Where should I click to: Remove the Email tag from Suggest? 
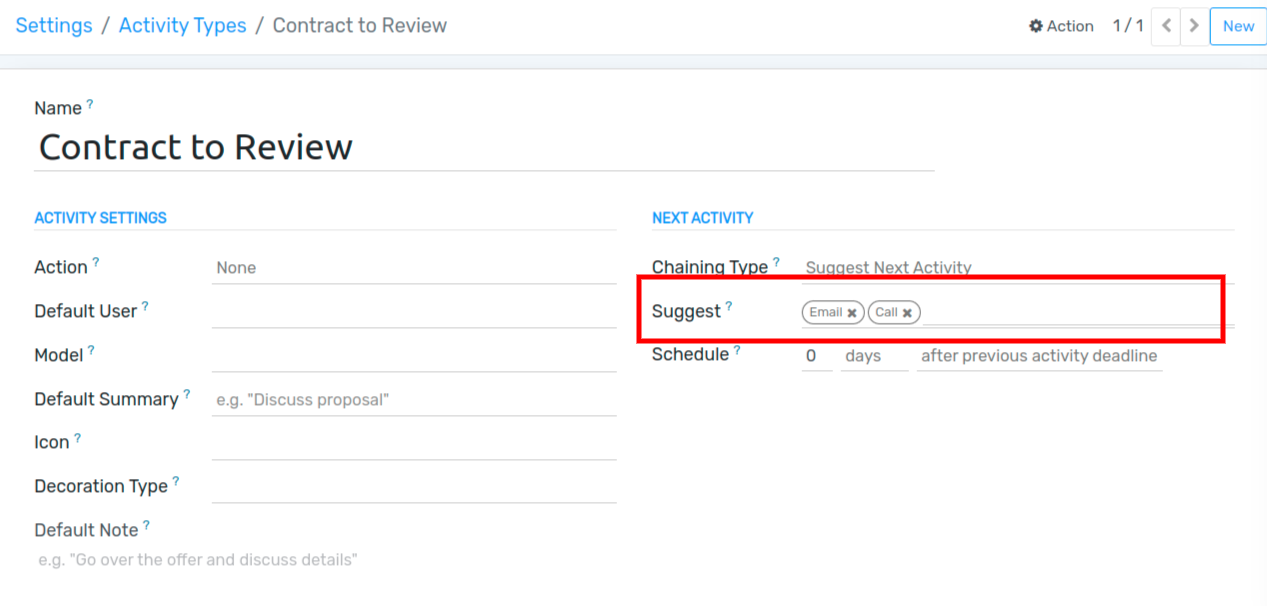[x=852, y=313]
